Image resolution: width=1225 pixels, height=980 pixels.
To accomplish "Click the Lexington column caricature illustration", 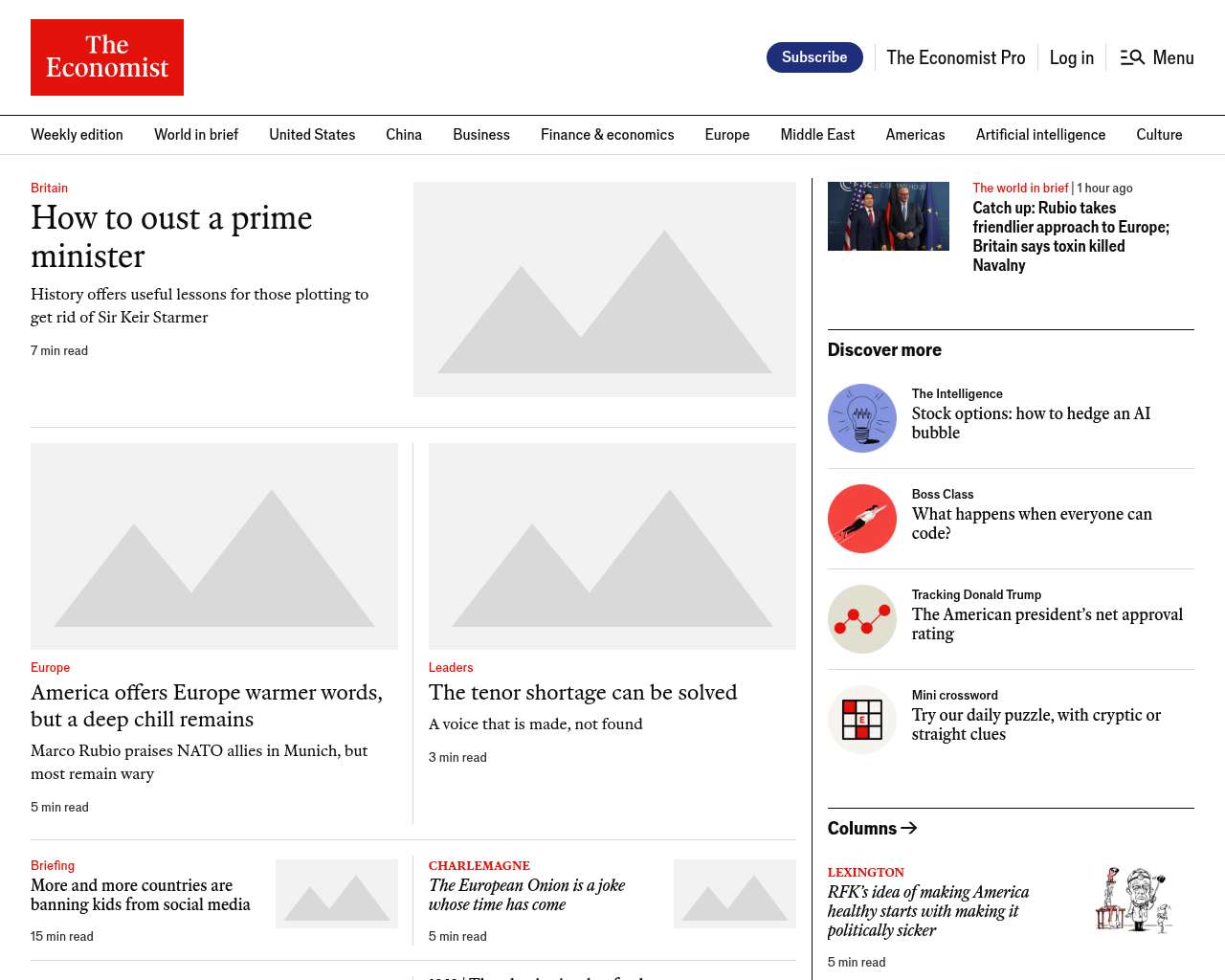I will 1133,901.
